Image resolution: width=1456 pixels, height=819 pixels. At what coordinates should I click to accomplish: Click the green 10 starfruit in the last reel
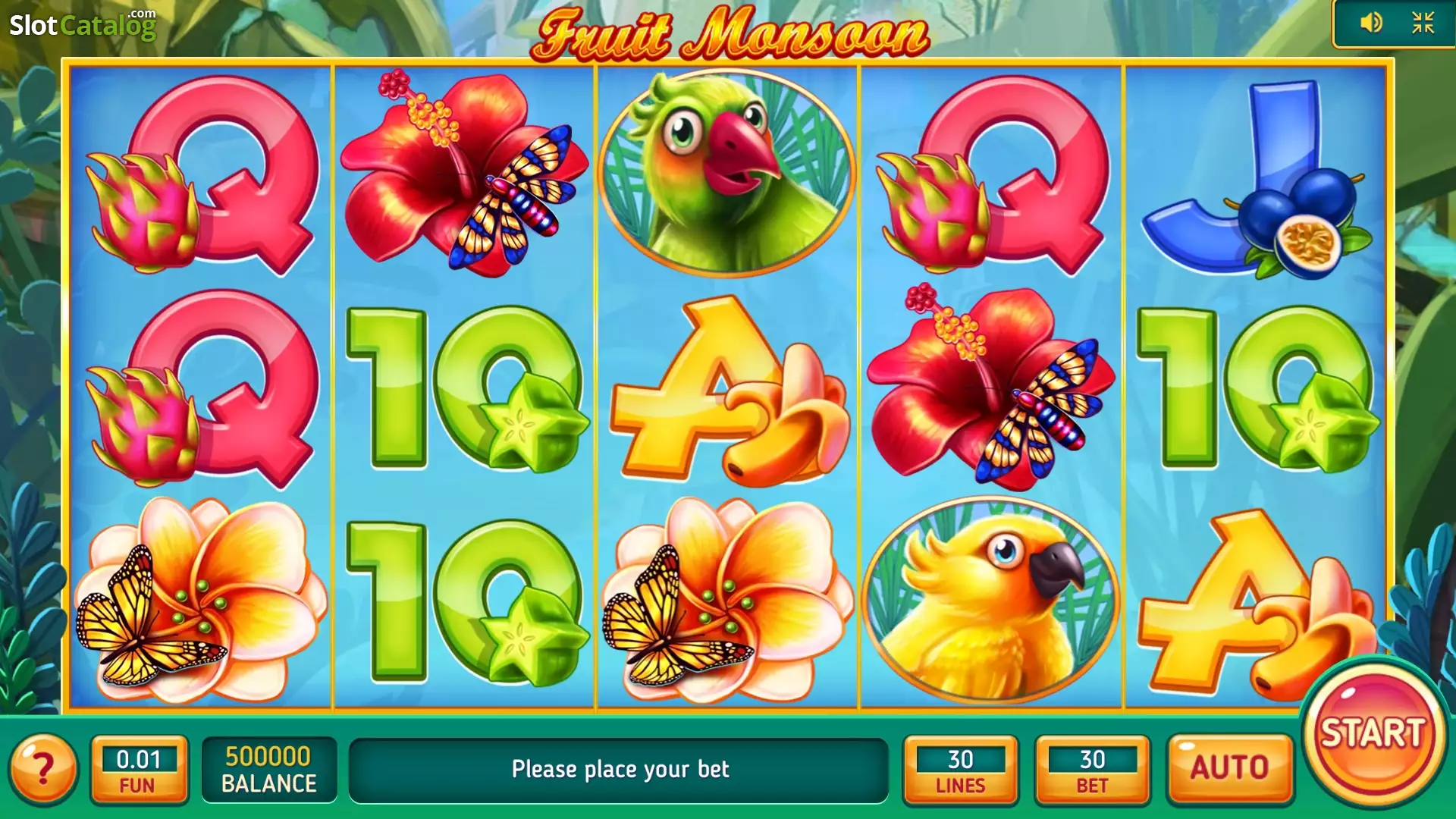[x=1256, y=388]
